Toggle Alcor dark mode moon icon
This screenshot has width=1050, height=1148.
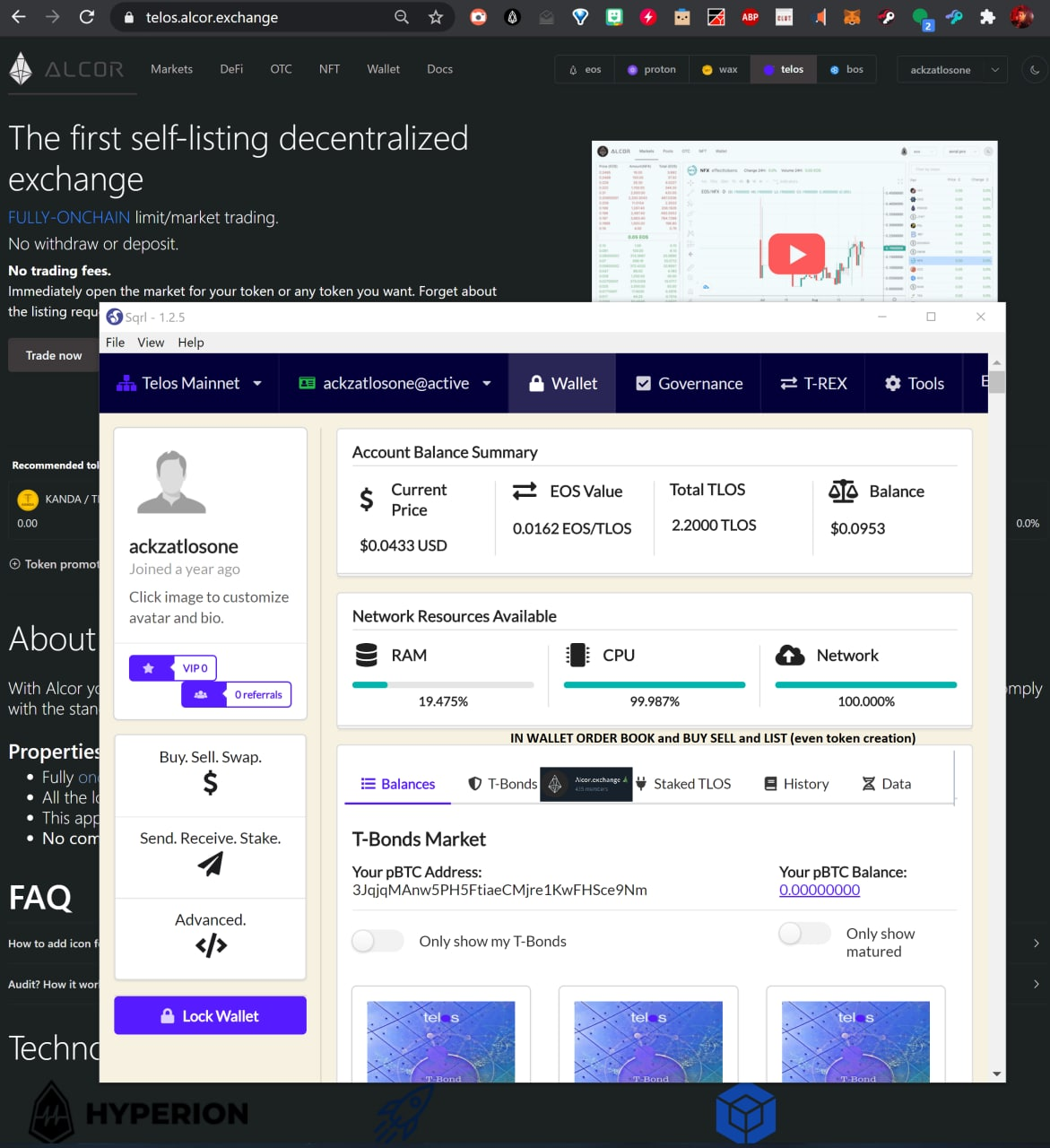point(1035,69)
